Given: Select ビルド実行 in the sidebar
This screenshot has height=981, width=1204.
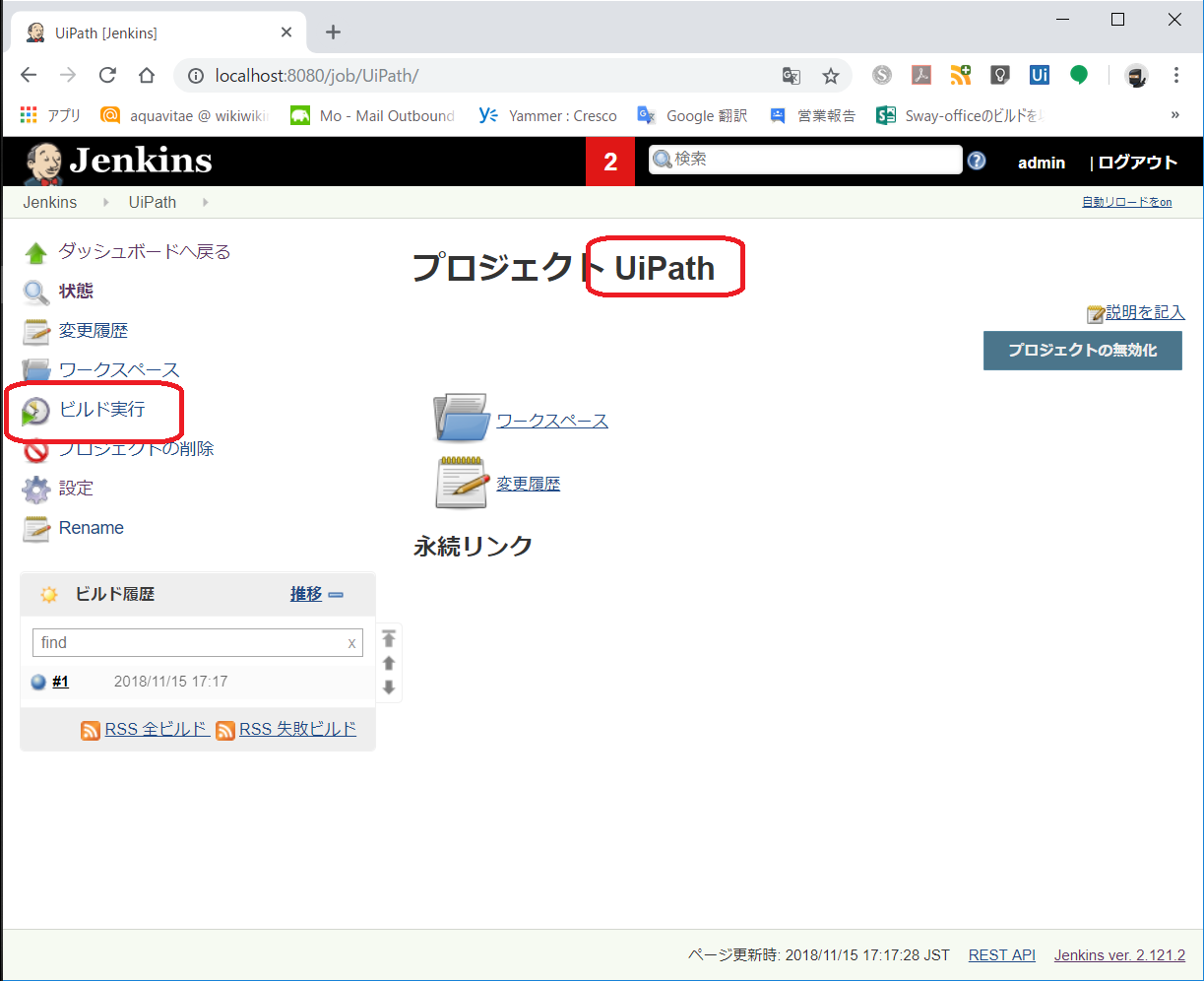Looking at the screenshot, I should click(x=102, y=410).
